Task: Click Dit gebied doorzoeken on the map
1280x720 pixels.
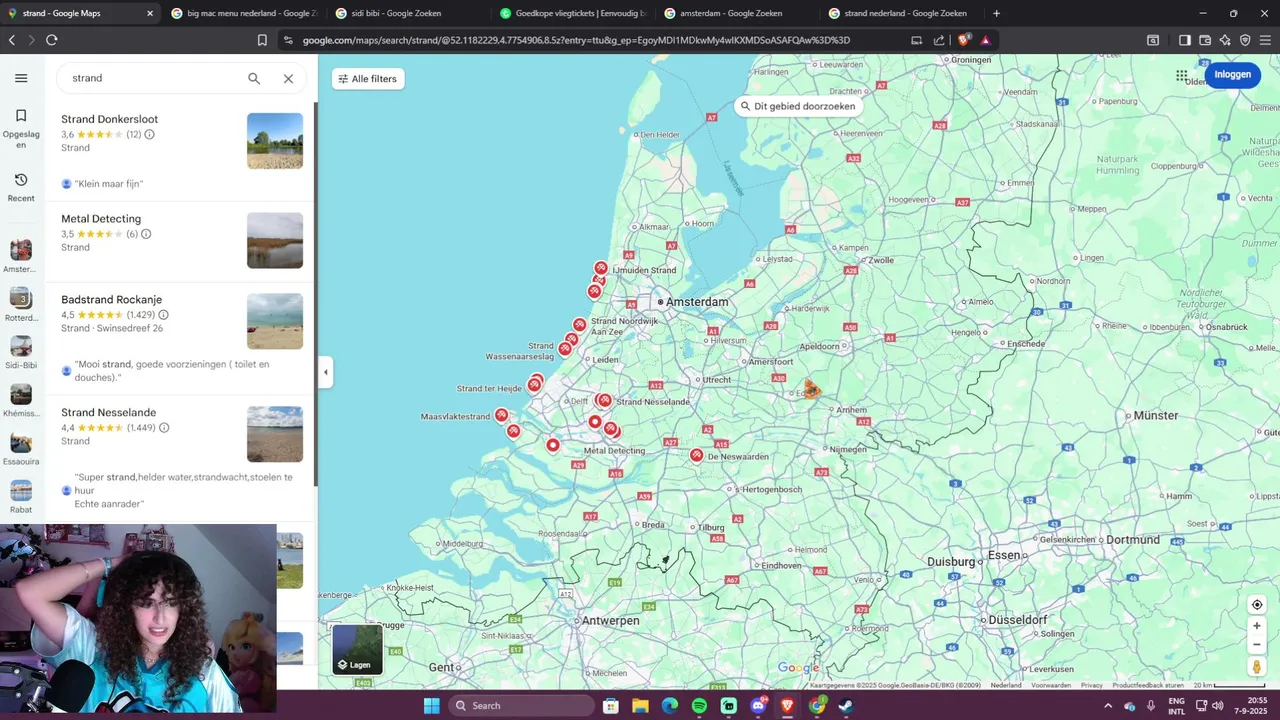Action: [798, 106]
